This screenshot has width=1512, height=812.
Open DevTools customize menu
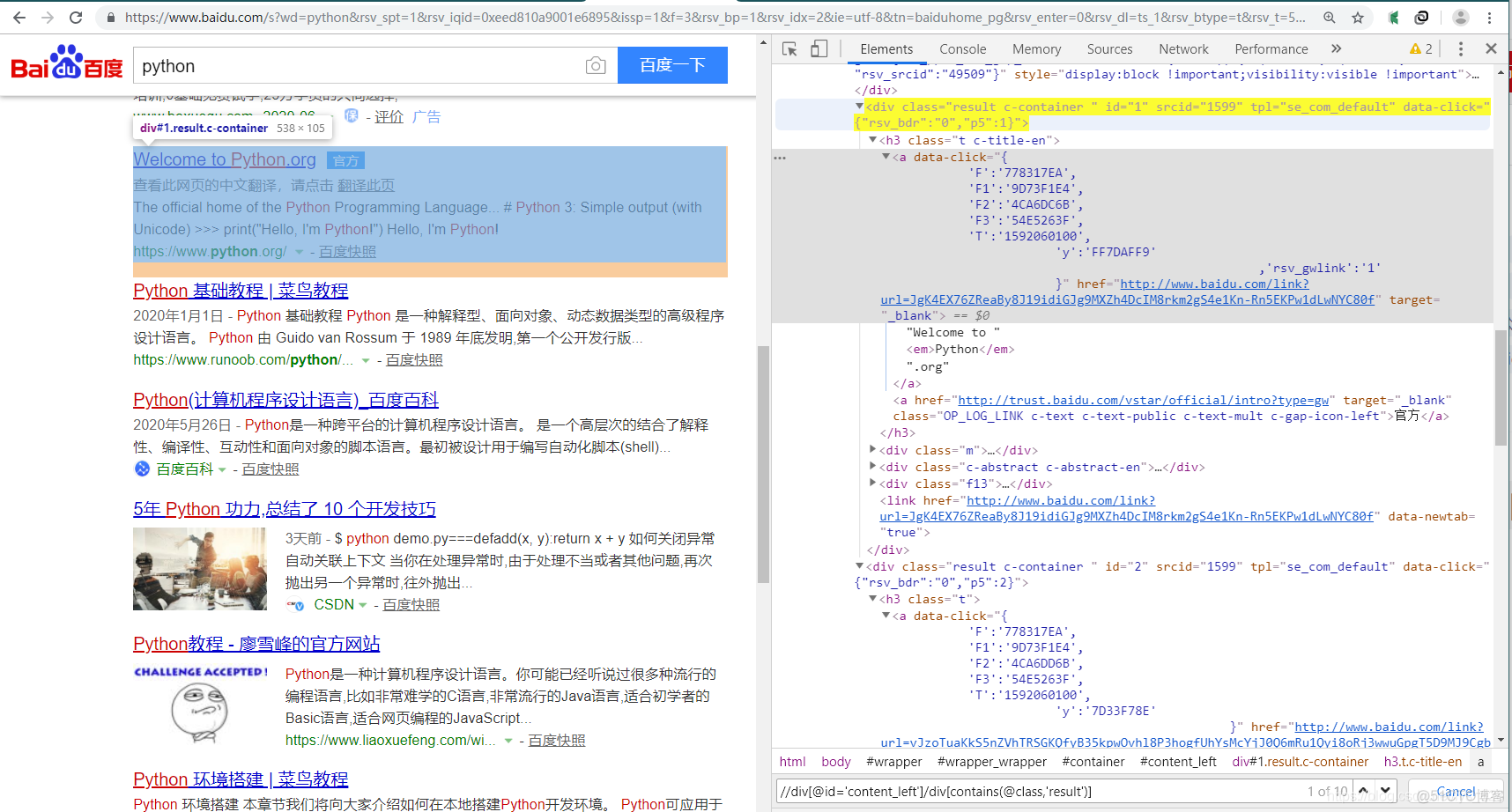click(1460, 49)
